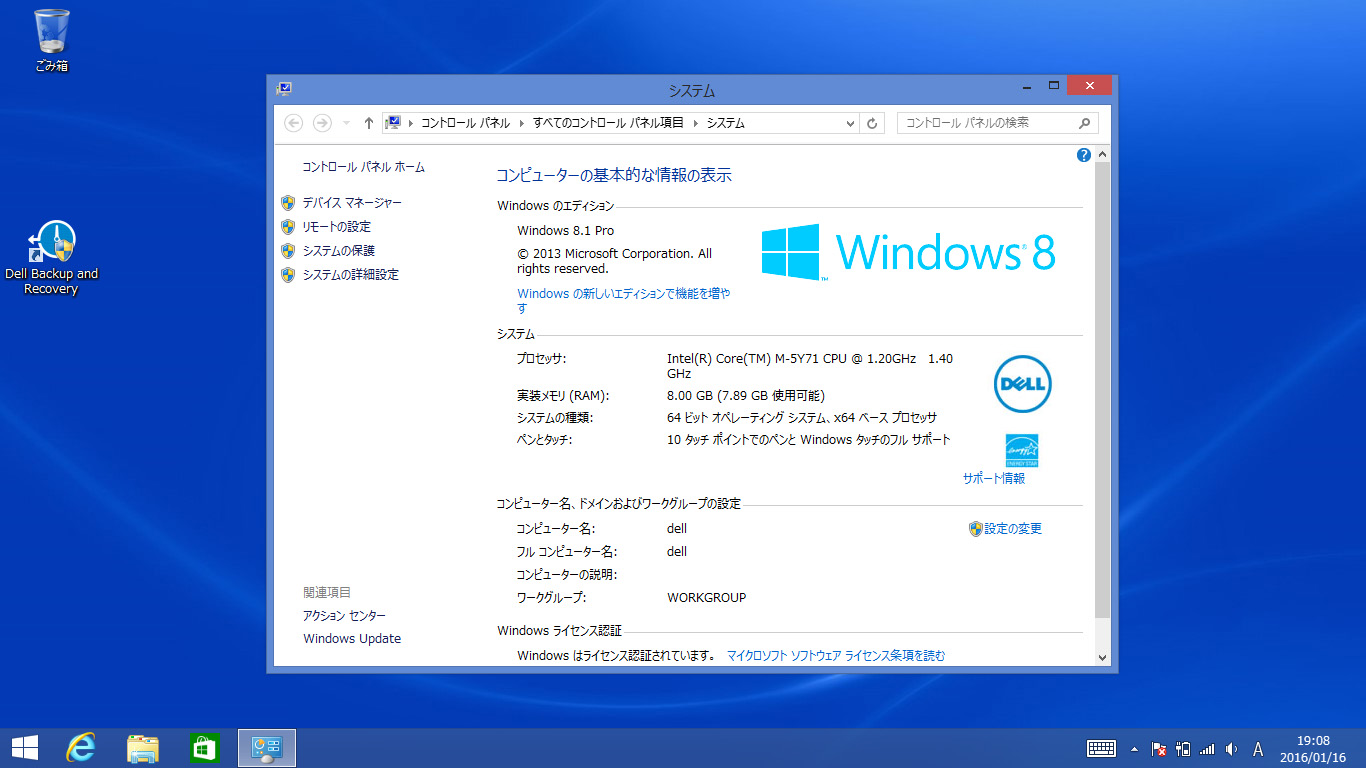Click the address bar refresh button

click(x=873, y=123)
